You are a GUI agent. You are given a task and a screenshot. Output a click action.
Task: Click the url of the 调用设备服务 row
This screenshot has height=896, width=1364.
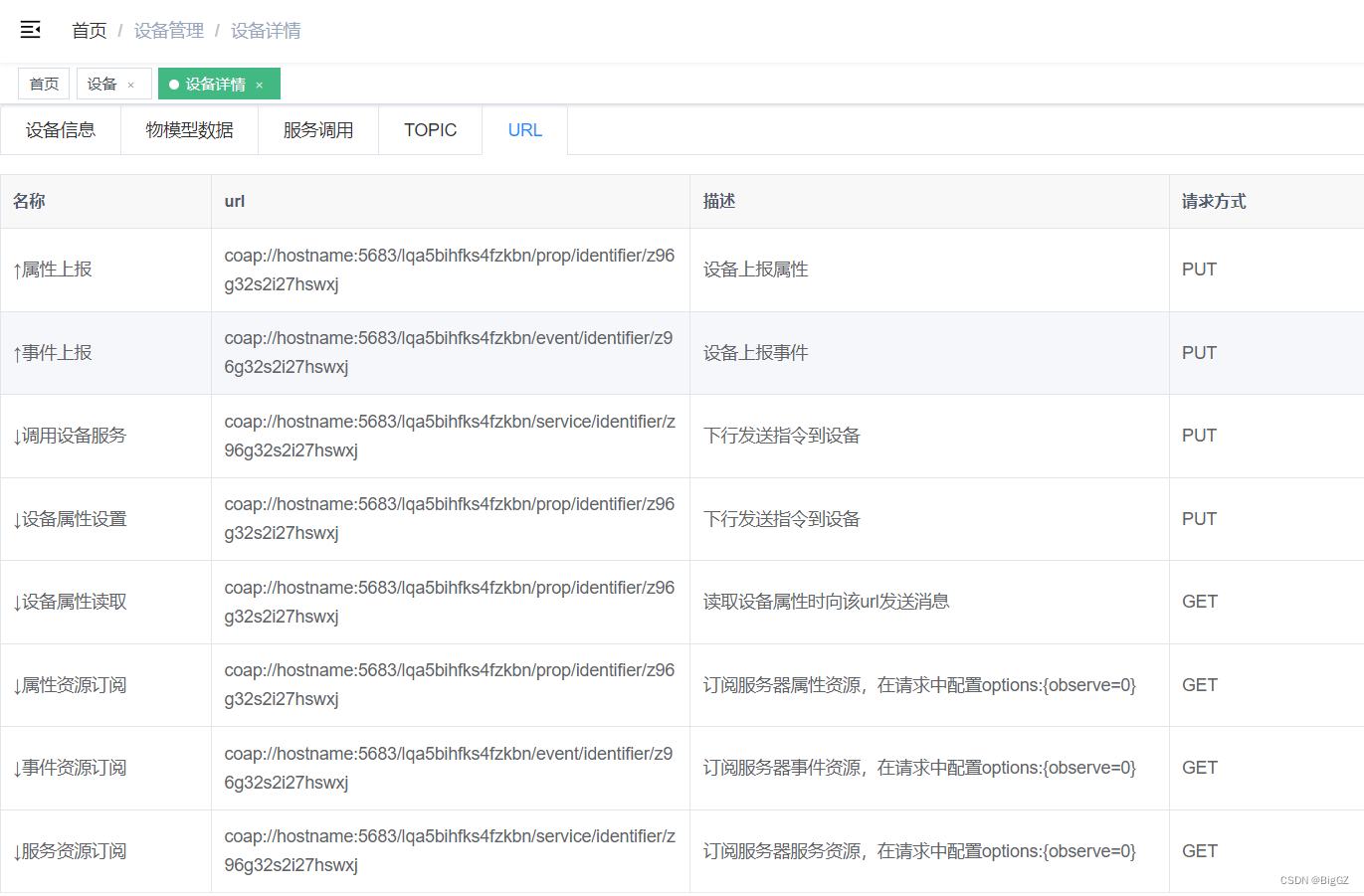click(x=450, y=436)
